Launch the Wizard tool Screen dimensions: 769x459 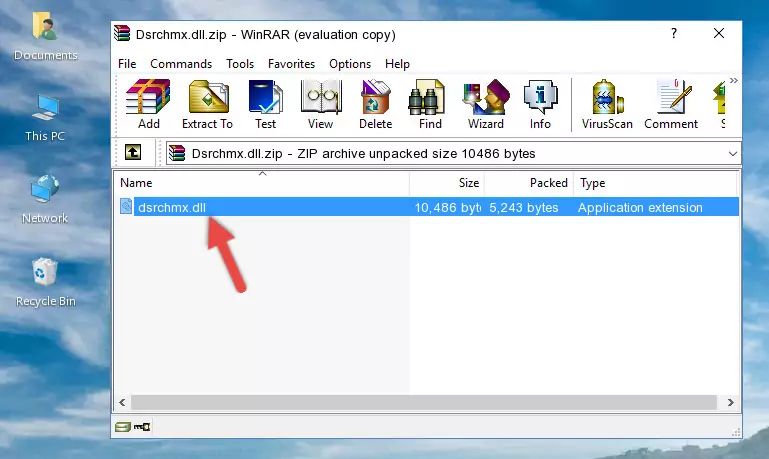pyautogui.click(x=486, y=104)
